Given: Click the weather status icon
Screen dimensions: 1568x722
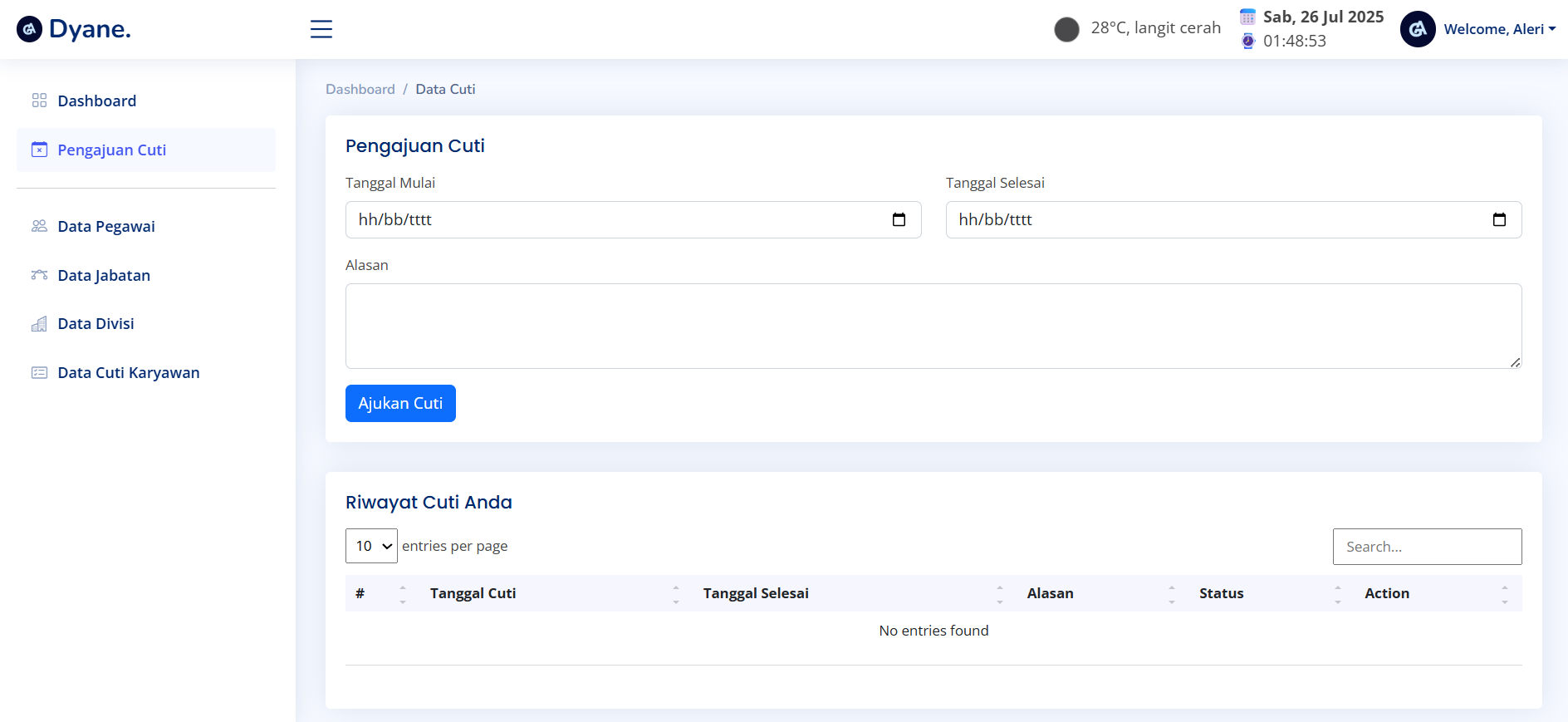Looking at the screenshot, I should click(x=1066, y=29).
